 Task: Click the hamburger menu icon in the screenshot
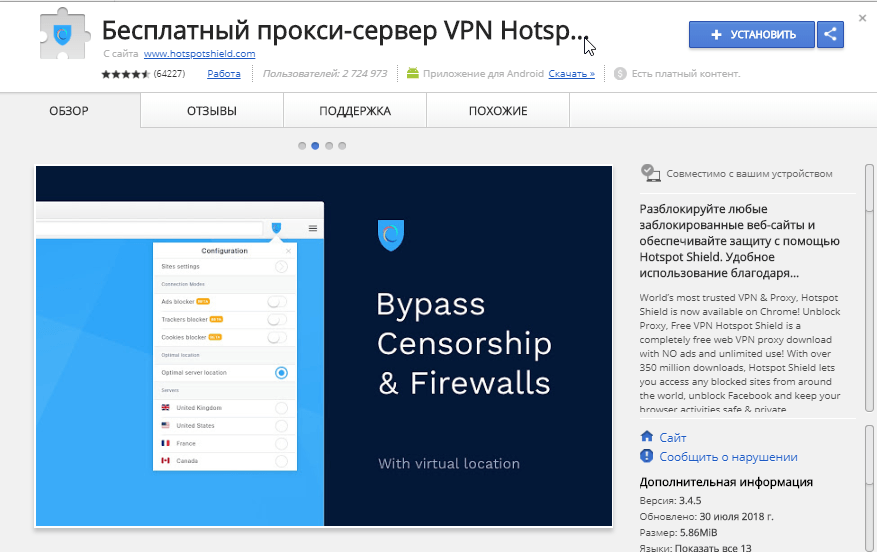(x=313, y=228)
